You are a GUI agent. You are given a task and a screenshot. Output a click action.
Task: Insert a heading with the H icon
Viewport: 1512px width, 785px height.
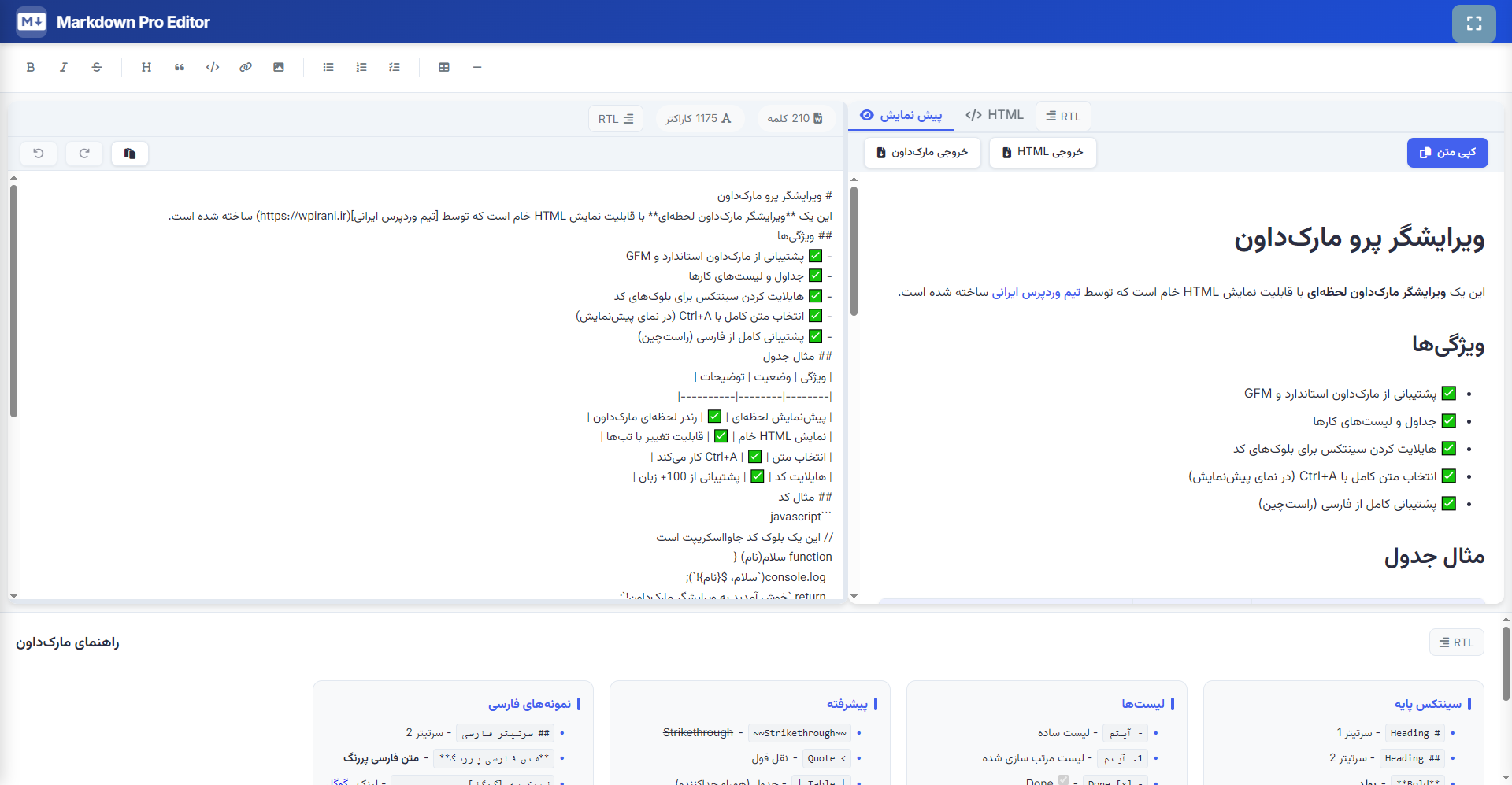pos(146,67)
